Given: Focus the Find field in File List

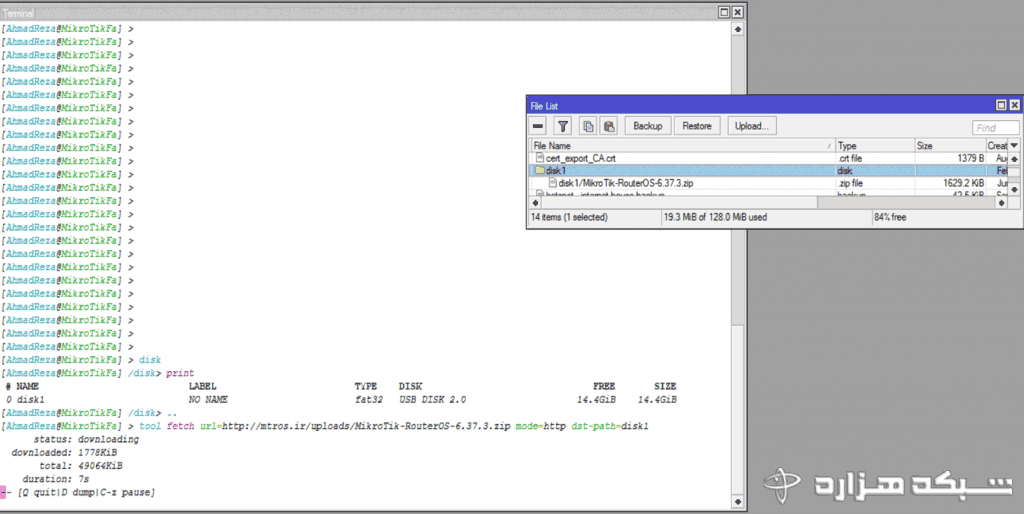Looking at the screenshot, I should click(995, 128).
